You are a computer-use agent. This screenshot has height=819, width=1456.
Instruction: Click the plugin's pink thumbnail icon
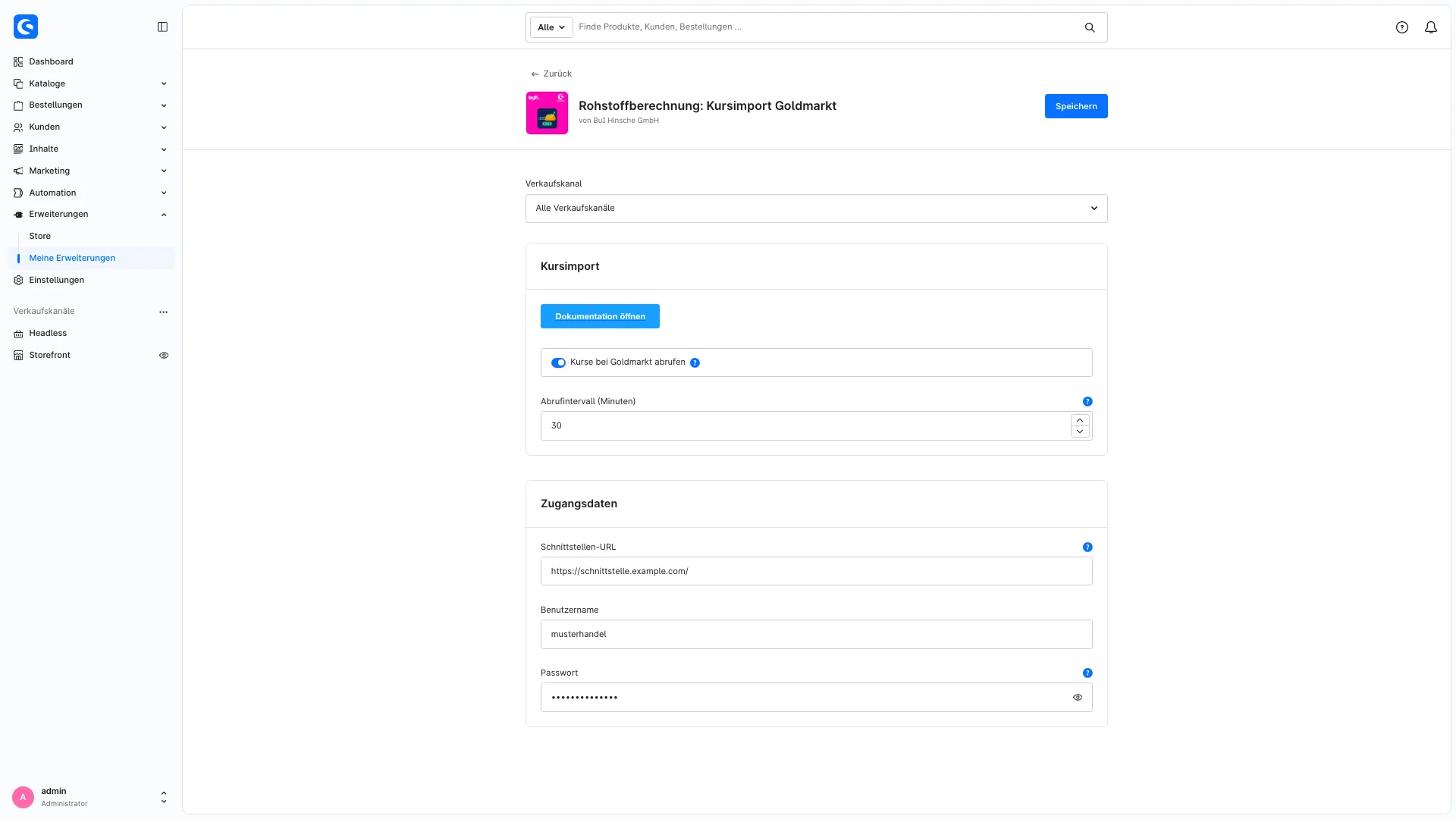547,113
